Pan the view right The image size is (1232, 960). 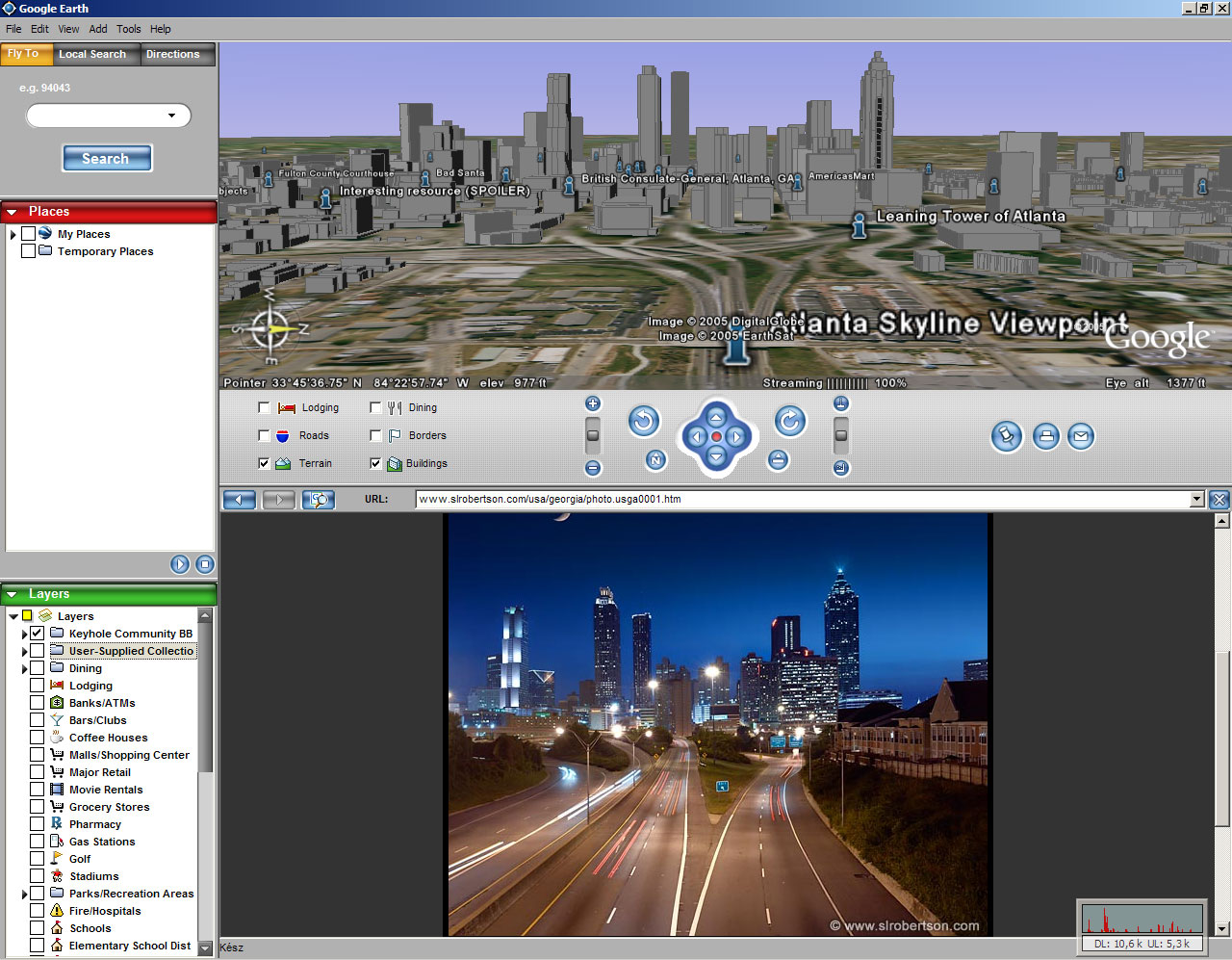(736, 437)
